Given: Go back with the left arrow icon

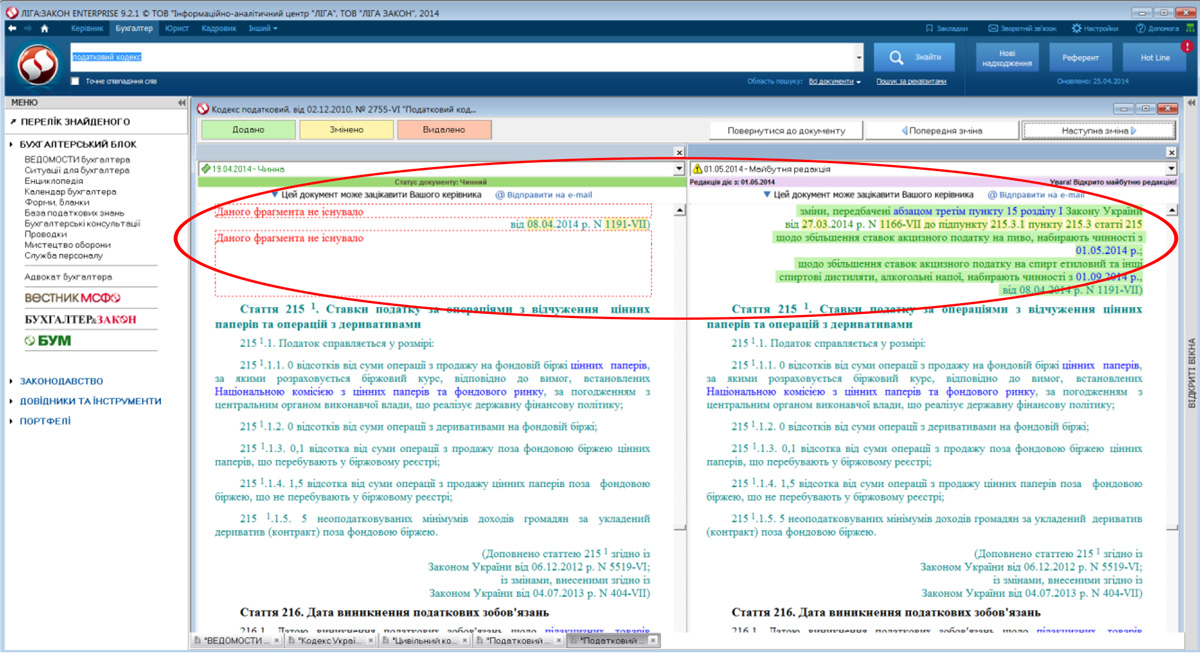Looking at the screenshot, I should 11,28.
